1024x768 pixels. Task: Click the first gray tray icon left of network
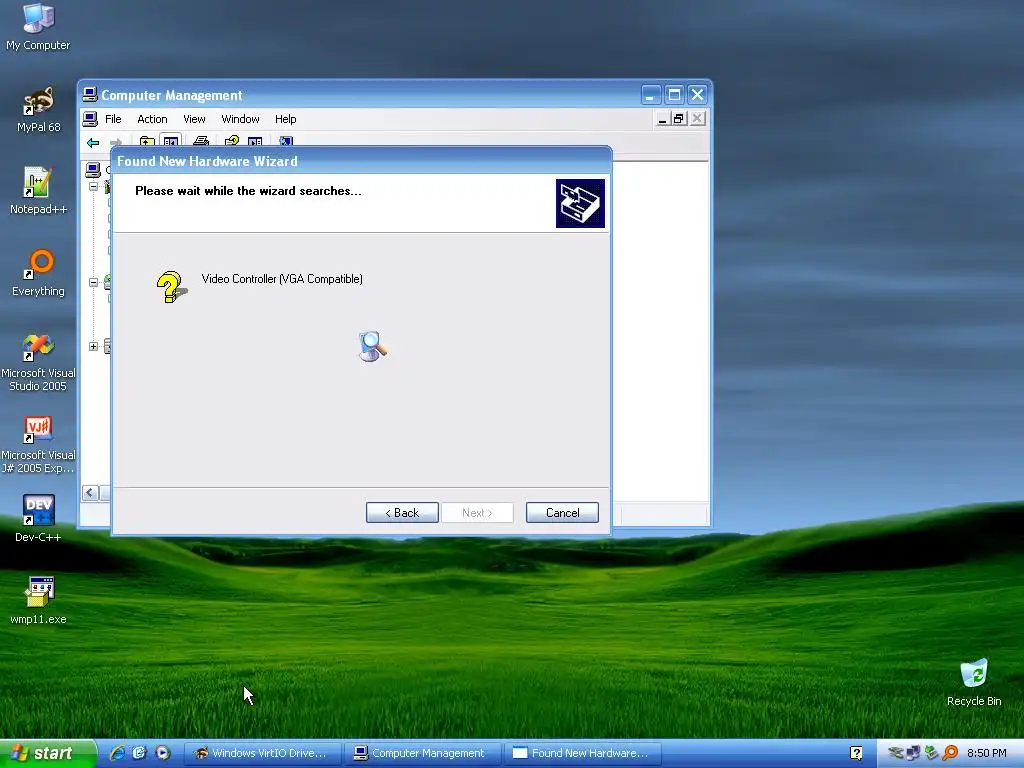tap(895, 753)
